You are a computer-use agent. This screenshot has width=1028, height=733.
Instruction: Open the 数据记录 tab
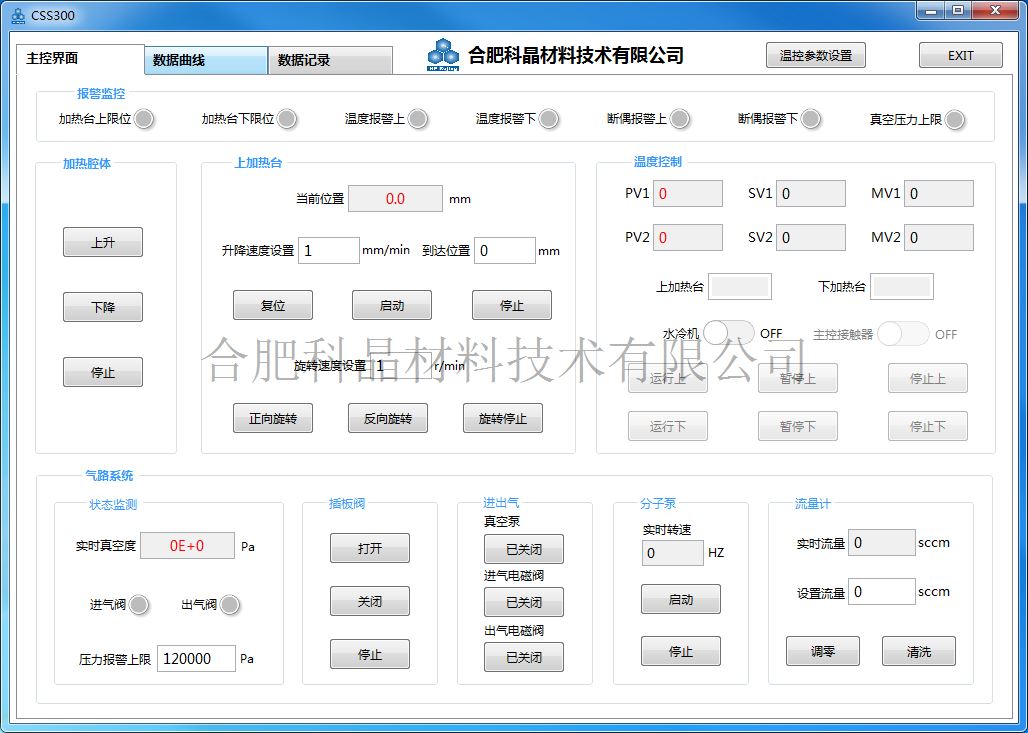point(330,60)
